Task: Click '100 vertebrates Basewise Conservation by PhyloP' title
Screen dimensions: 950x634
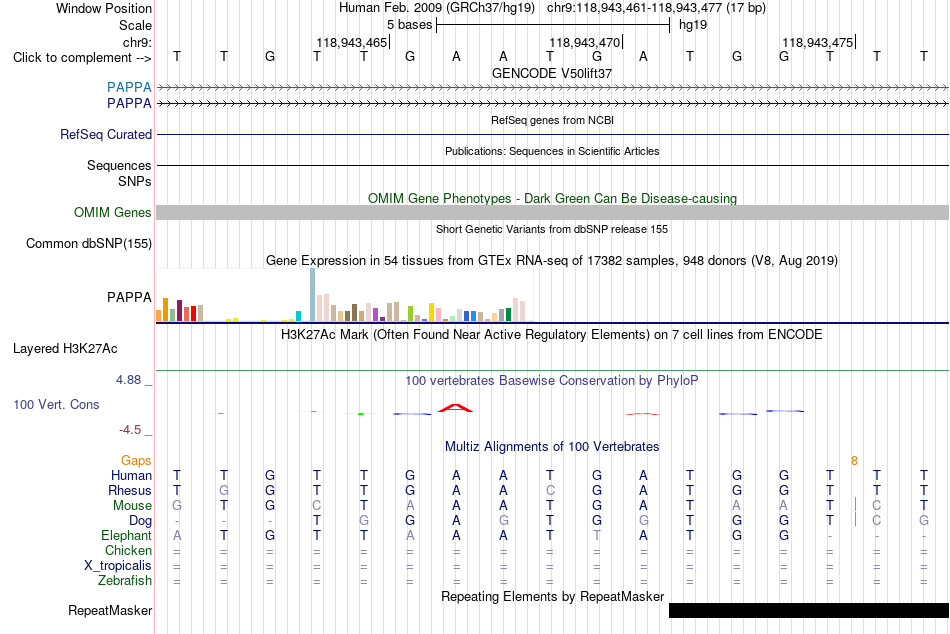Action: [x=552, y=381]
